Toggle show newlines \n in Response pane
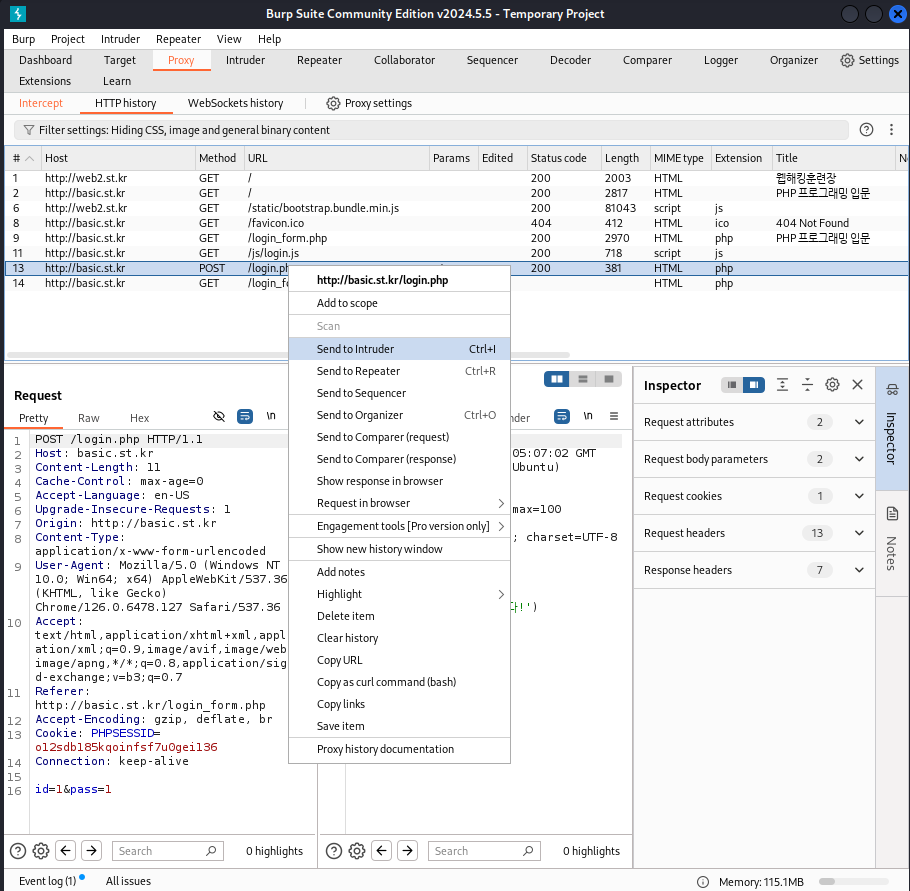 (x=588, y=416)
